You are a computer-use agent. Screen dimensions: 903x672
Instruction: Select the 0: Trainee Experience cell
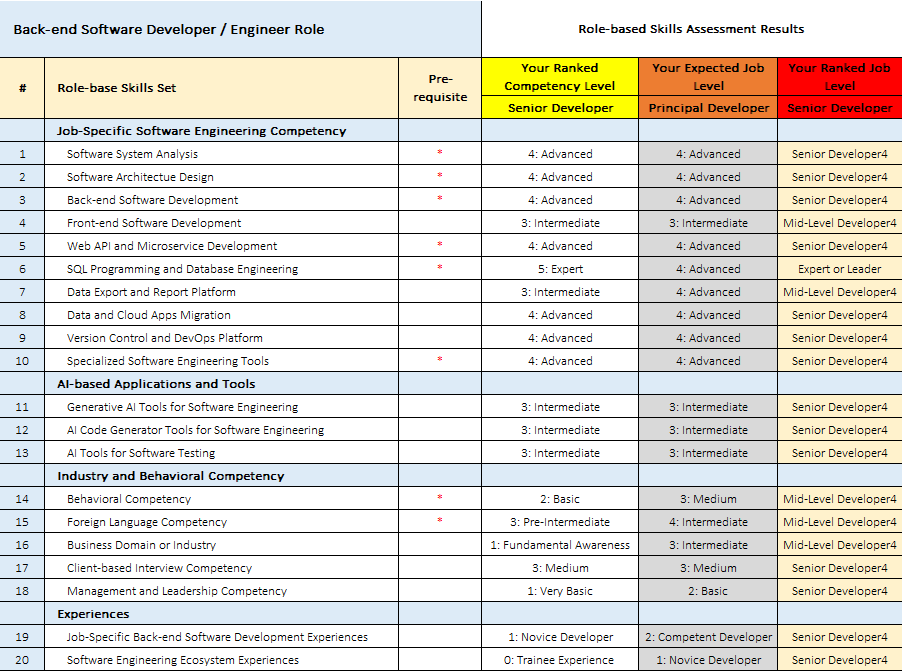tap(560, 660)
